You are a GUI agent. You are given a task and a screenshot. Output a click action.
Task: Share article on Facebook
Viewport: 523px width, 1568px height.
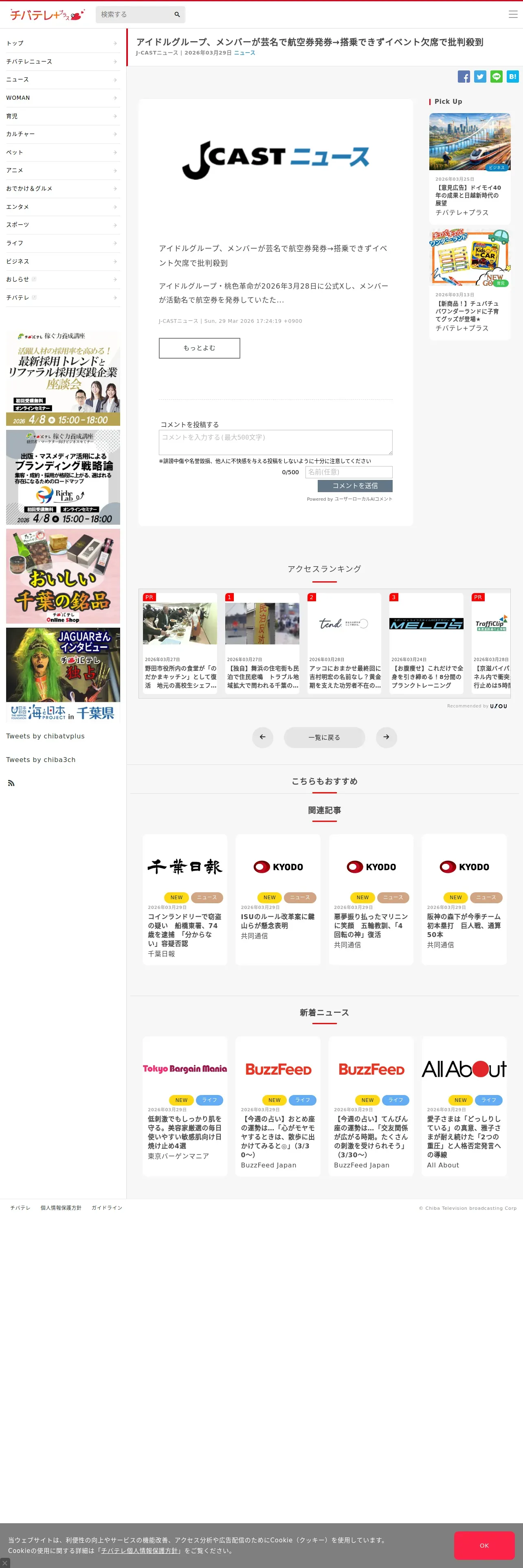click(464, 77)
